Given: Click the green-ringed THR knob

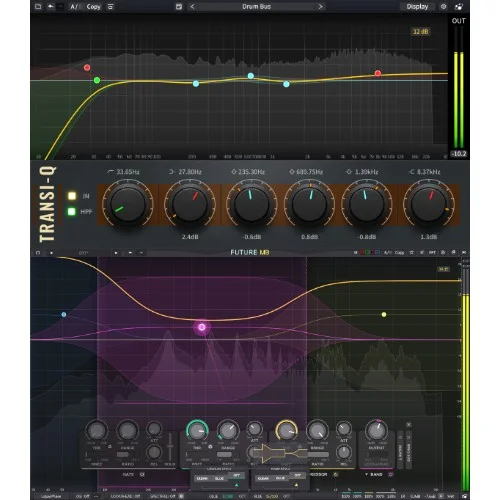Looking at the screenshot, I should pyautogui.click(x=197, y=431).
